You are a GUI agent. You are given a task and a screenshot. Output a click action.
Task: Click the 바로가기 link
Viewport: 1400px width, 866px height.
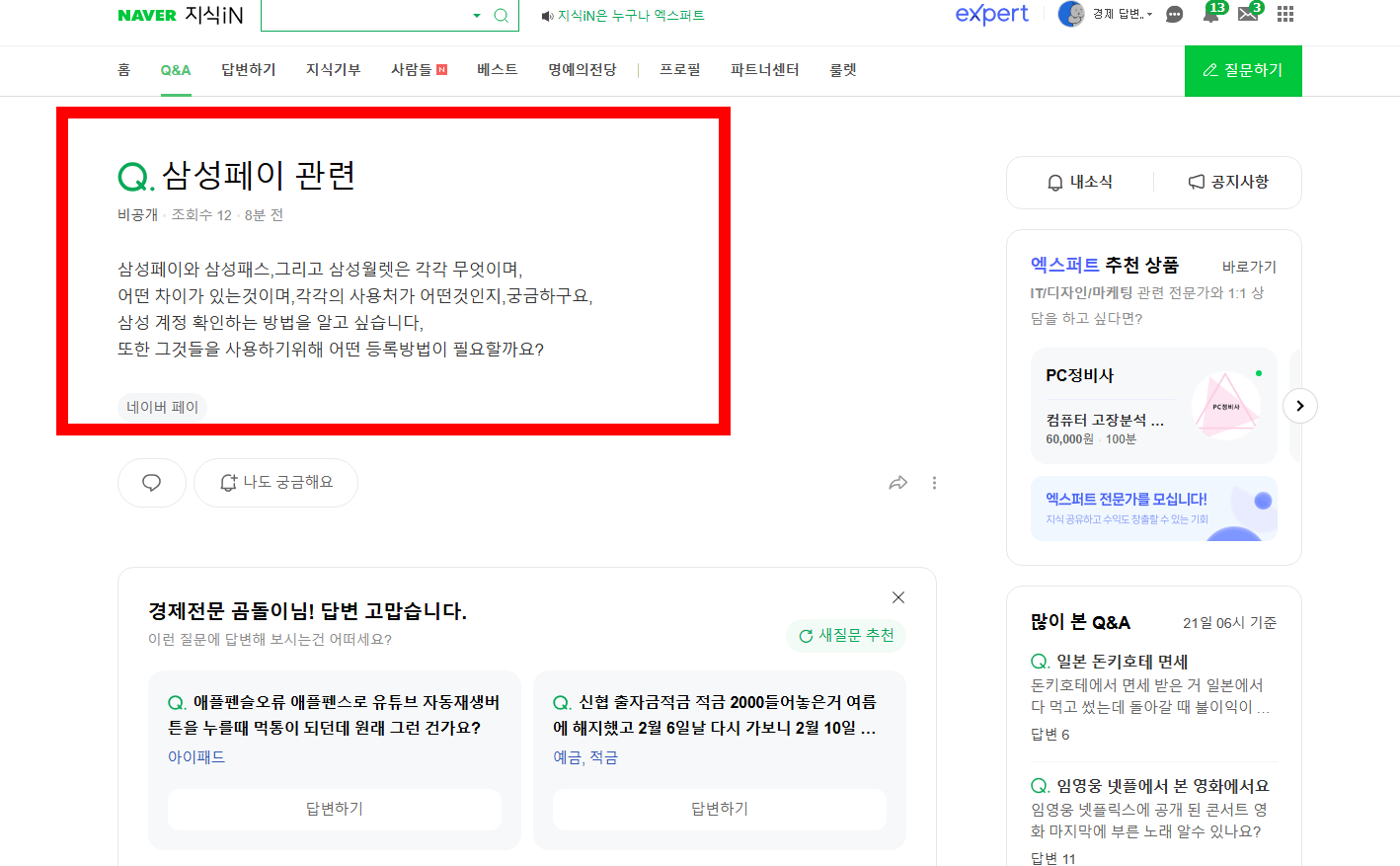1249,267
